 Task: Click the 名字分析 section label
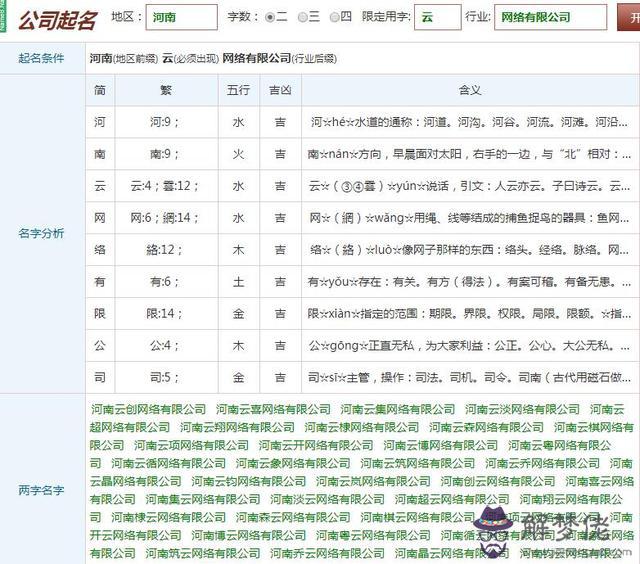tap(41, 233)
